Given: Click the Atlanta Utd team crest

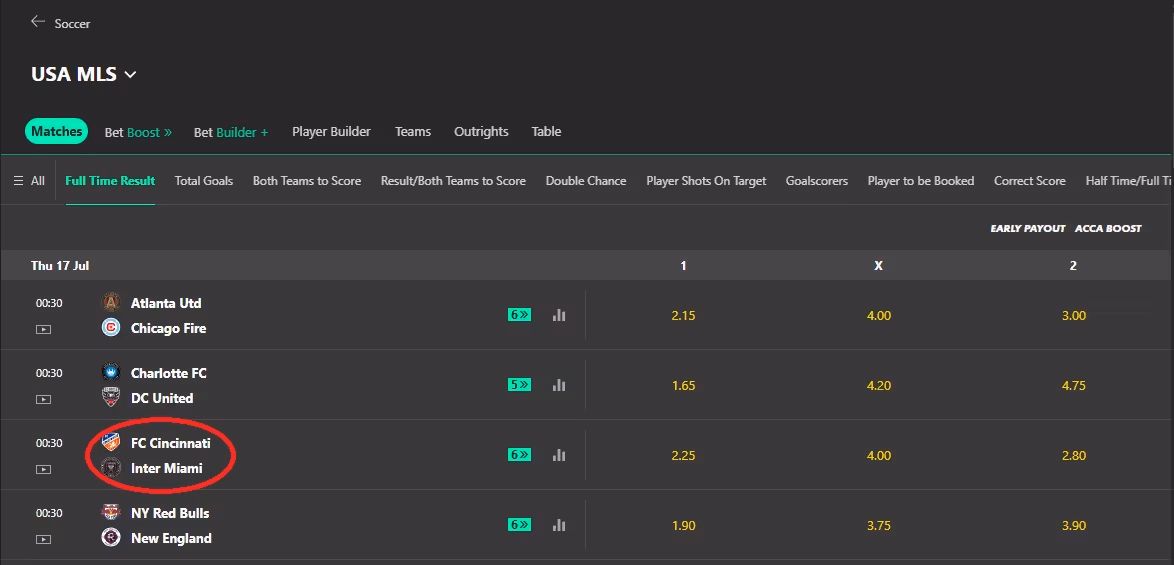Looking at the screenshot, I should (111, 302).
